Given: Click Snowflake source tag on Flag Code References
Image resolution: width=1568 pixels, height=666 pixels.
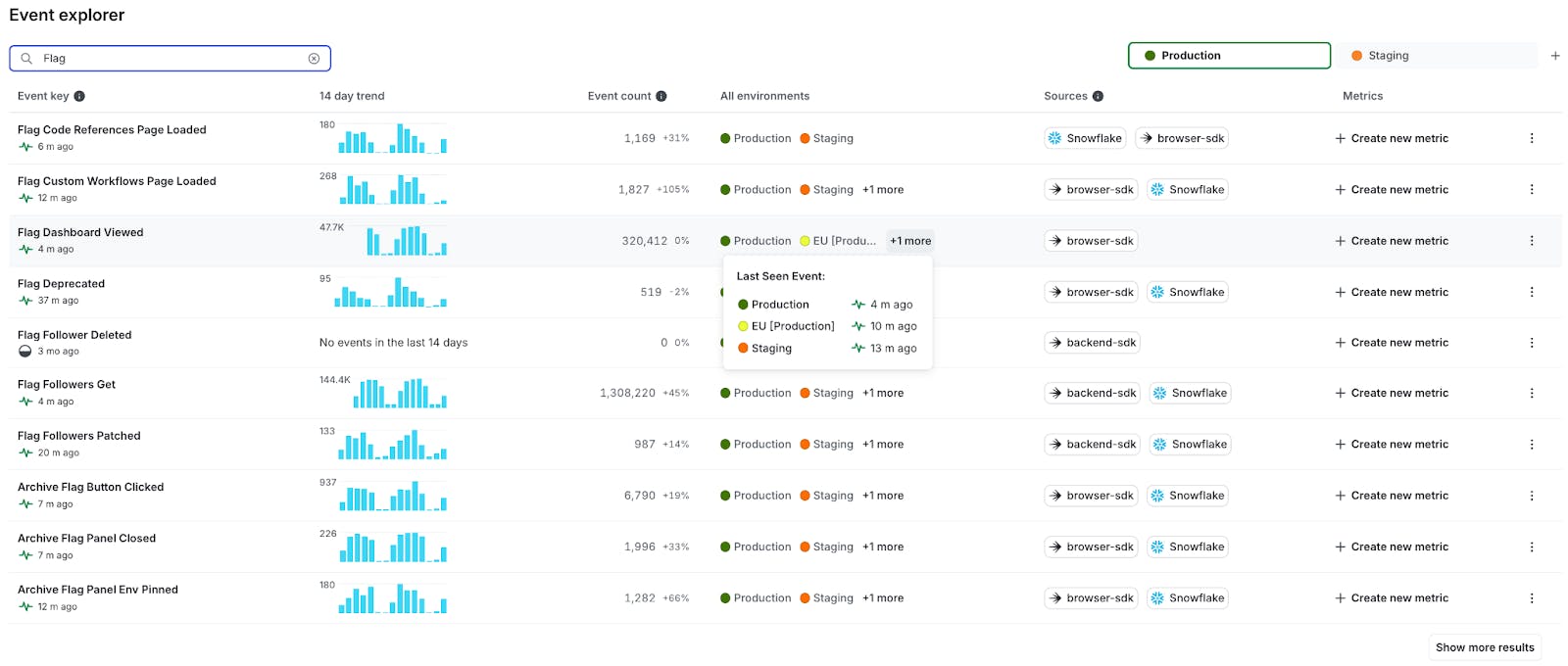Looking at the screenshot, I should [1084, 138].
